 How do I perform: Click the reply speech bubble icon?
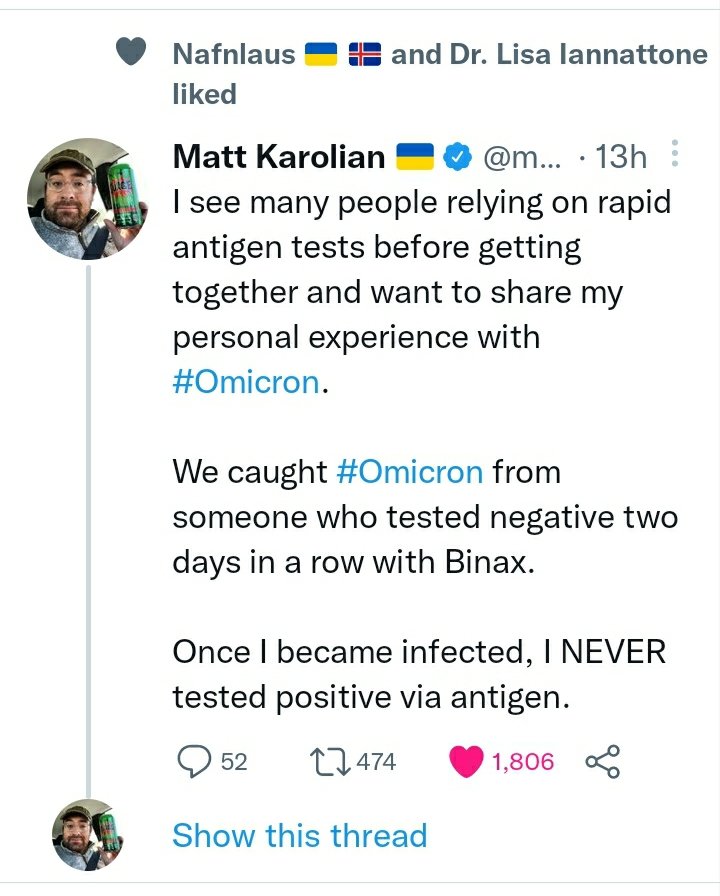coord(192,762)
